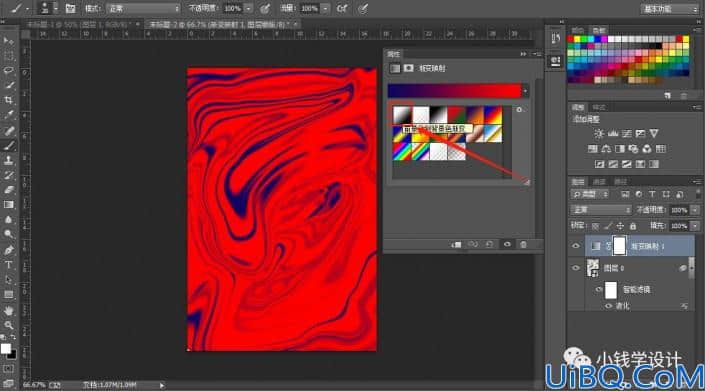
Task: Click the Layer 0 thumbnail
Action: point(593,268)
